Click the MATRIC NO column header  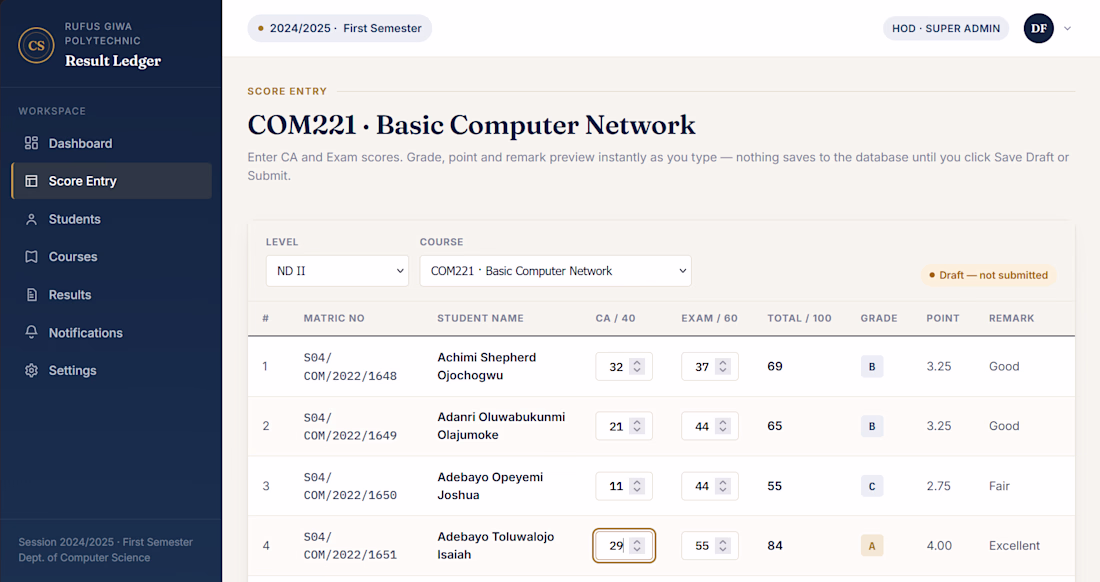point(334,318)
